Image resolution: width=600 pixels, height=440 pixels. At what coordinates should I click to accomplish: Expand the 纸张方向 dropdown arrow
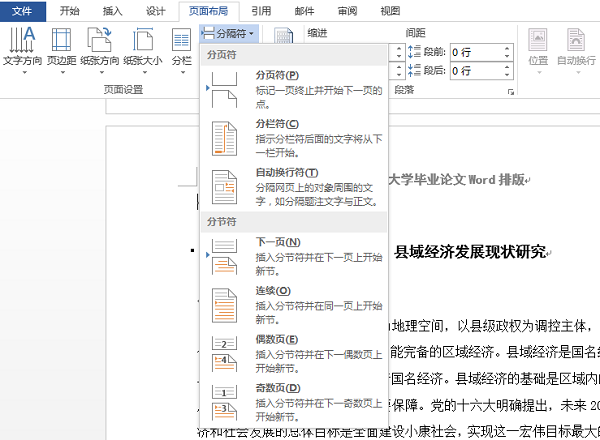[x=102, y=72]
